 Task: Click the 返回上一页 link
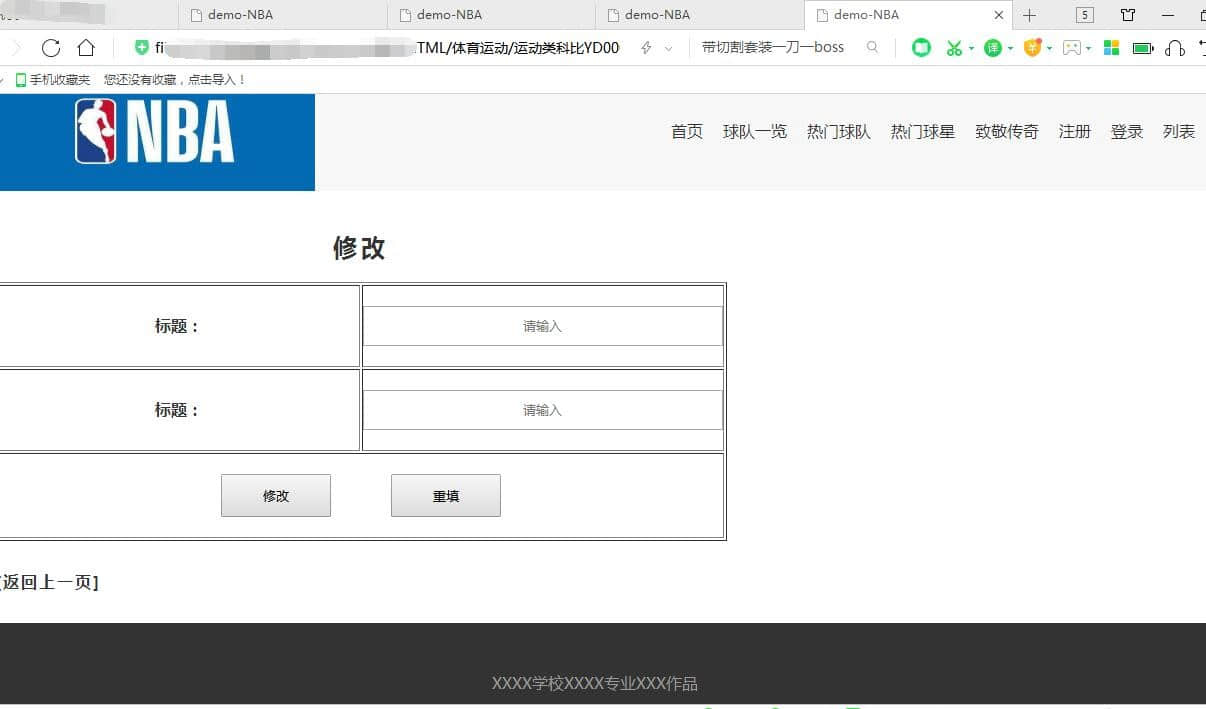pos(49,583)
